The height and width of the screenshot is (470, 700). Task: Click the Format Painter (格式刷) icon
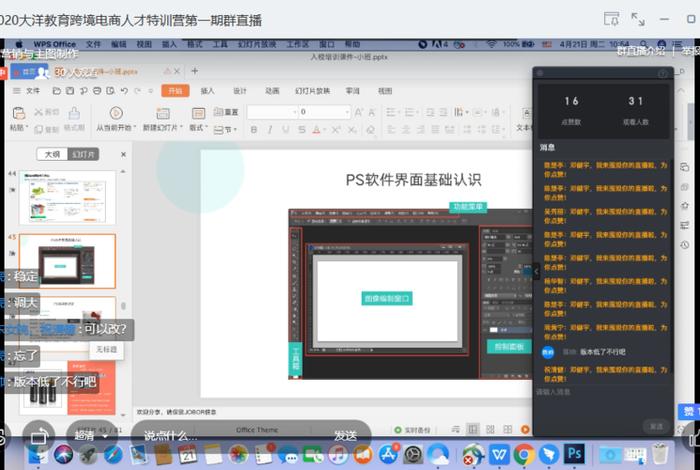click(x=74, y=113)
